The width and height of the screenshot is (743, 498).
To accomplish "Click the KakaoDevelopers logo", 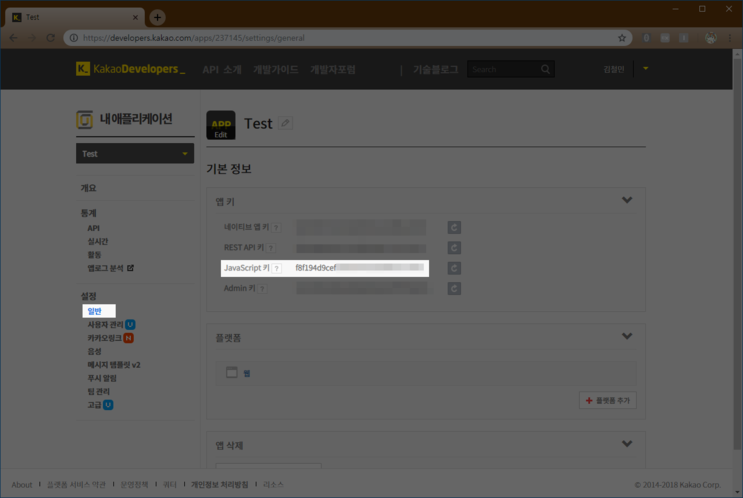I will [x=130, y=69].
